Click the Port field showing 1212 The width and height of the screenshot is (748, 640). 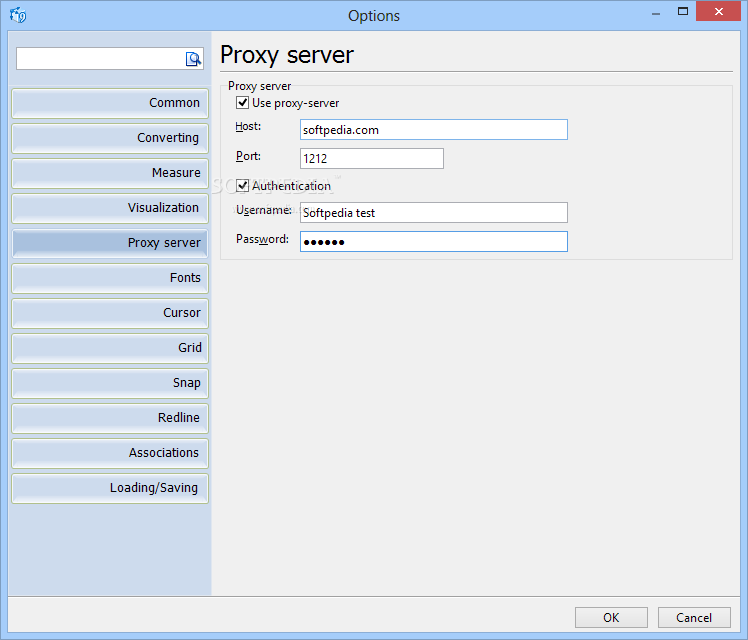(x=372, y=158)
